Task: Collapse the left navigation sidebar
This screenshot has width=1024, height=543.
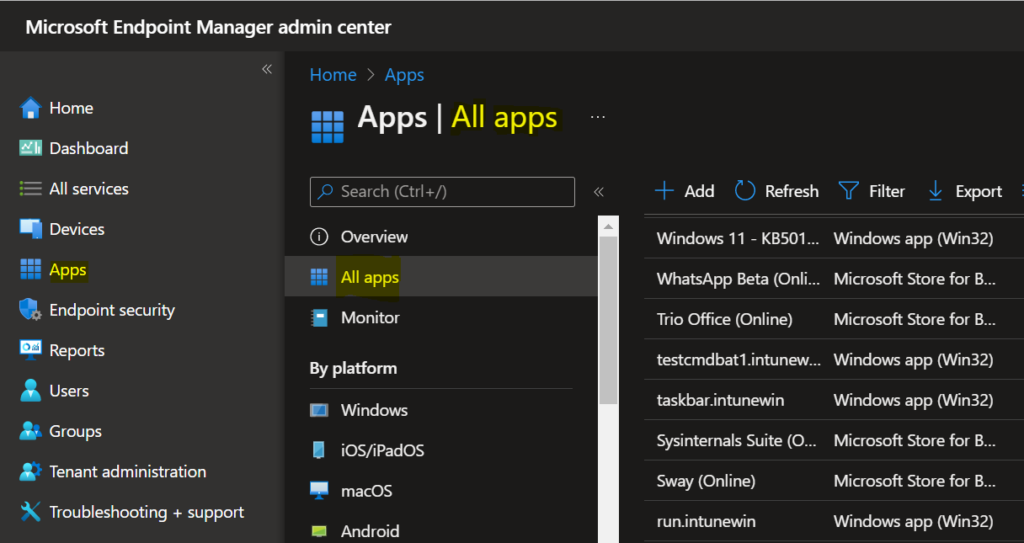Action: 266,69
